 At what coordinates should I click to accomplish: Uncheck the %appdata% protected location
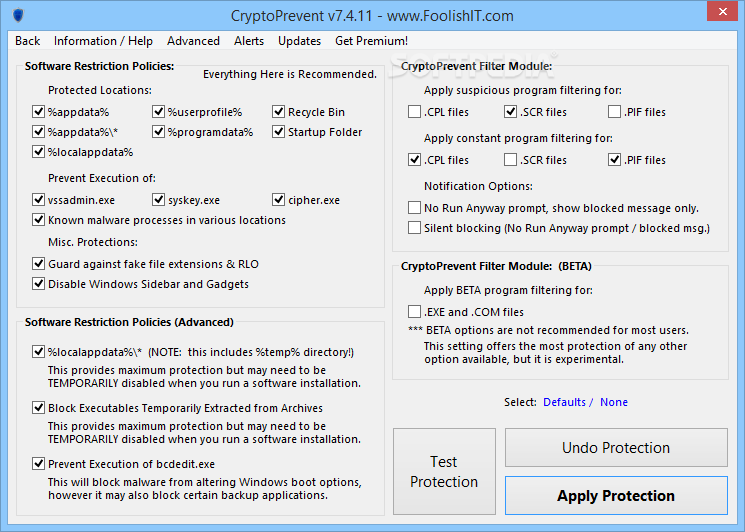coord(38,112)
